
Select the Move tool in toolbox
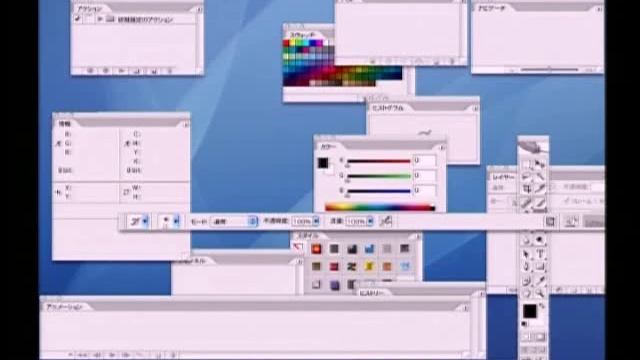pyautogui.click(x=540, y=164)
